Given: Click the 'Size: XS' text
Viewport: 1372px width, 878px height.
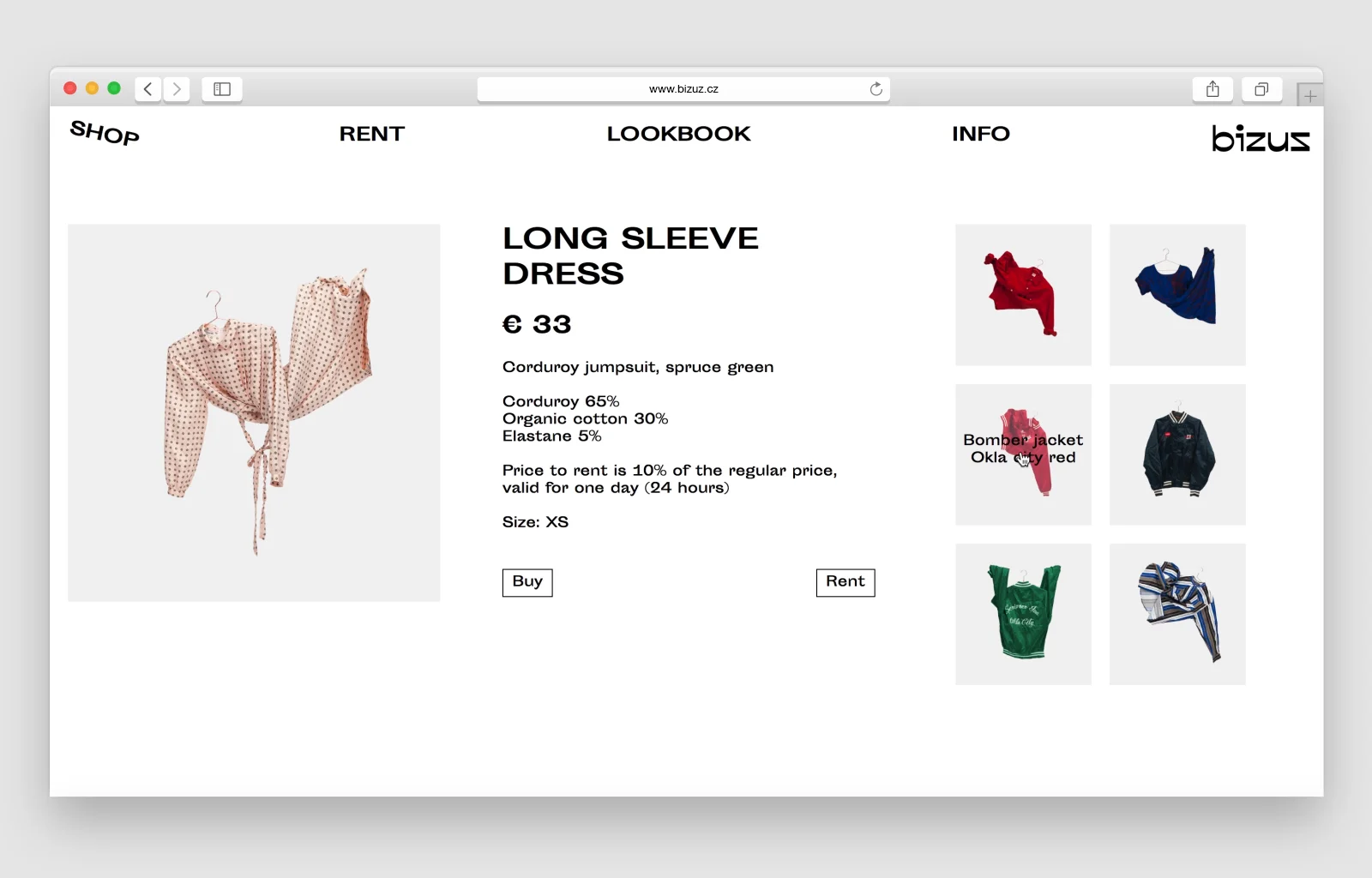Looking at the screenshot, I should [x=535, y=522].
